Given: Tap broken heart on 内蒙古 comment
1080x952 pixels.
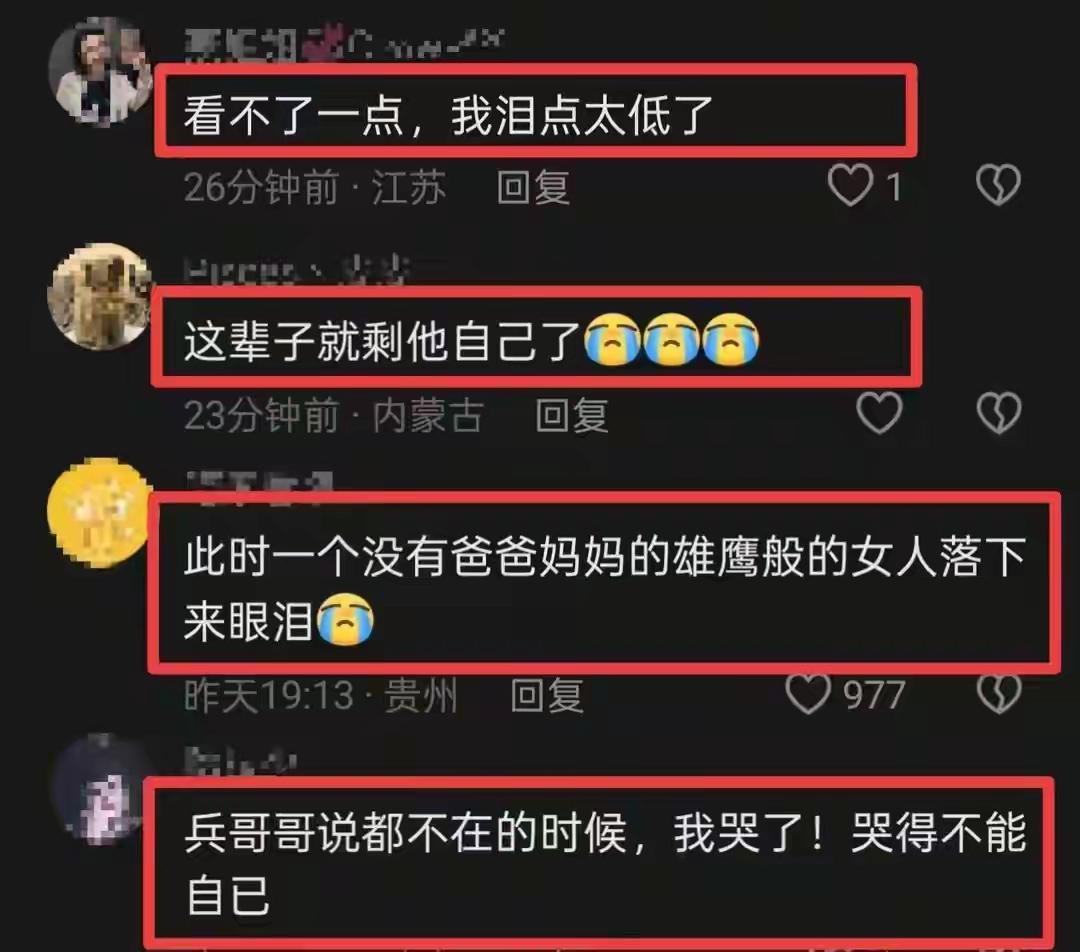Looking at the screenshot, I should pos(998,413).
